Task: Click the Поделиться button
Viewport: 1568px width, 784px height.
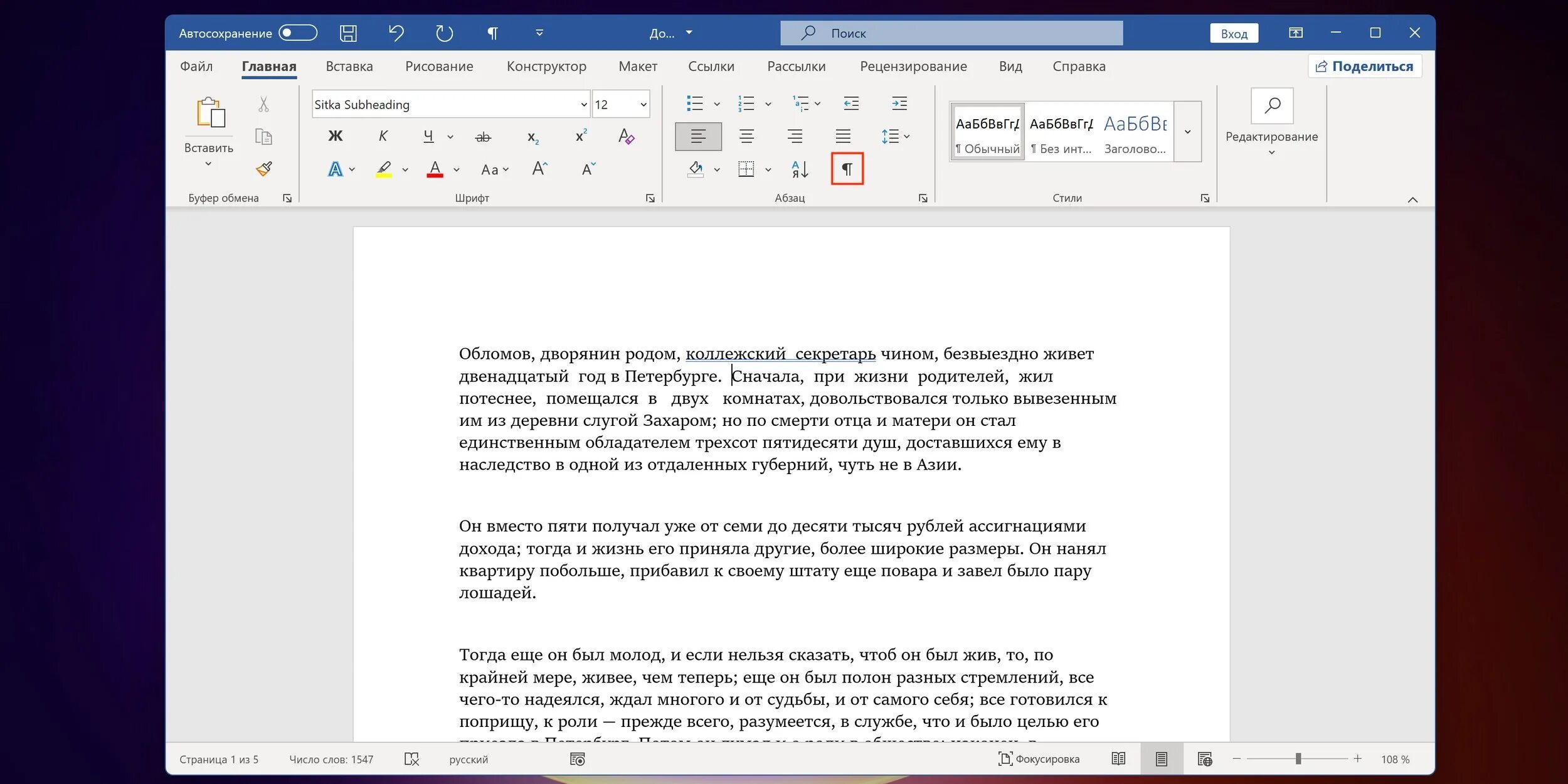Action: [x=1364, y=66]
